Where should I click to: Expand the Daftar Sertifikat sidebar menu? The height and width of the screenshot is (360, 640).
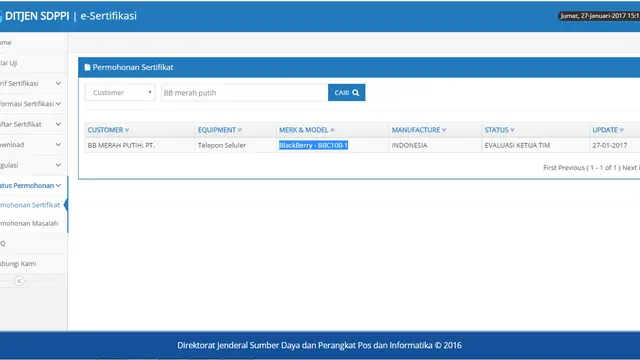(33, 124)
